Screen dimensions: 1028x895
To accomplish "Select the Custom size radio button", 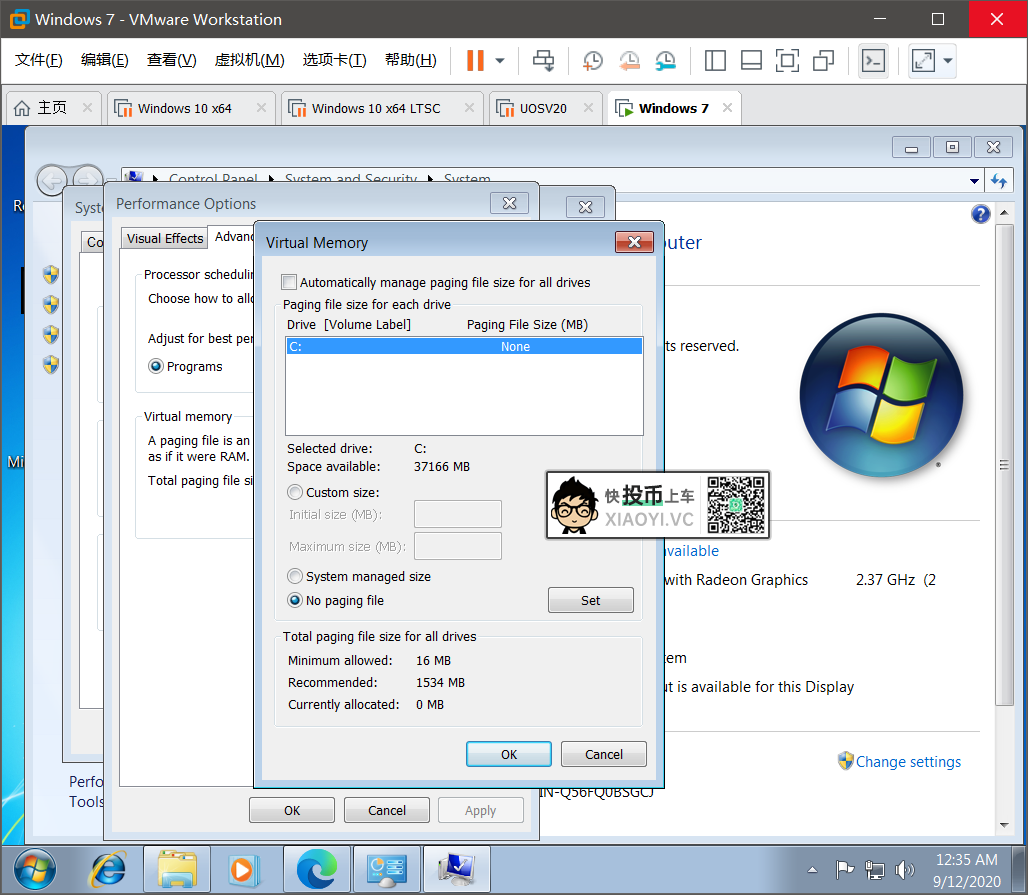I will [295, 492].
